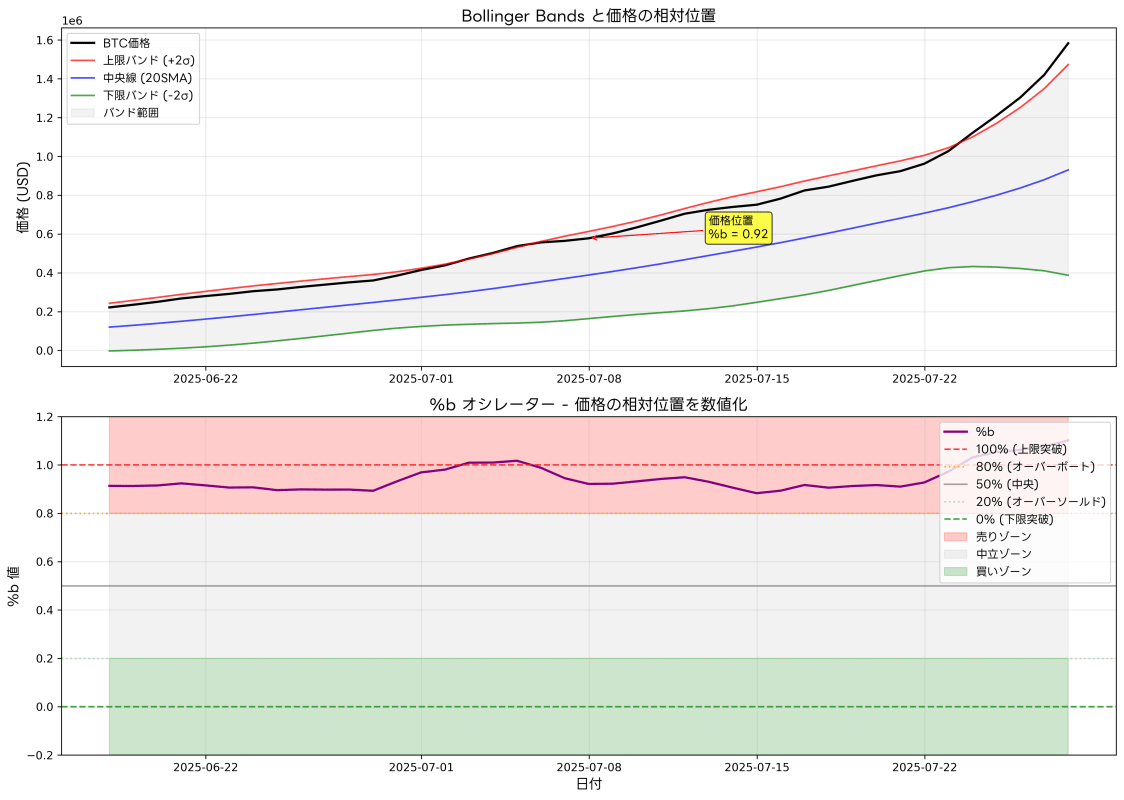Screen dimensions: 1124x800
Task: Open the 80% (オーバーボート) legend item
Action: click(x=956, y=466)
